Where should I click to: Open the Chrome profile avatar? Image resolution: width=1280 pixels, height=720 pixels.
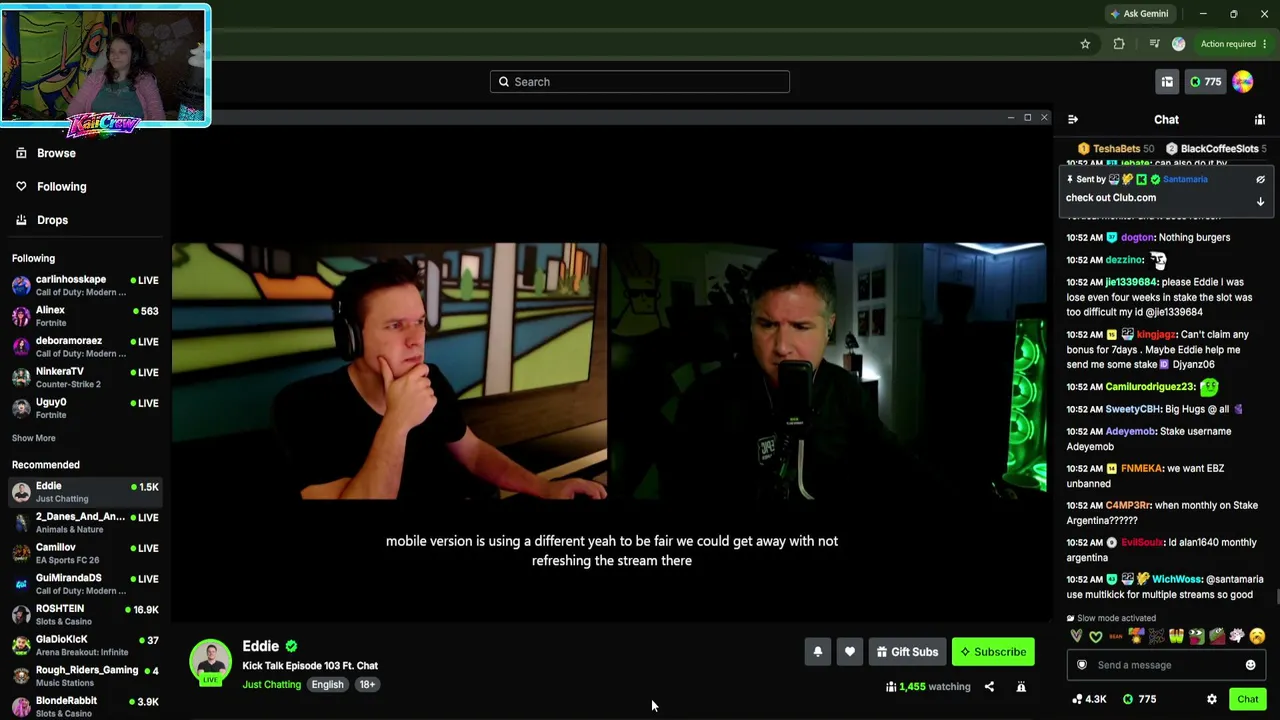click(1178, 44)
